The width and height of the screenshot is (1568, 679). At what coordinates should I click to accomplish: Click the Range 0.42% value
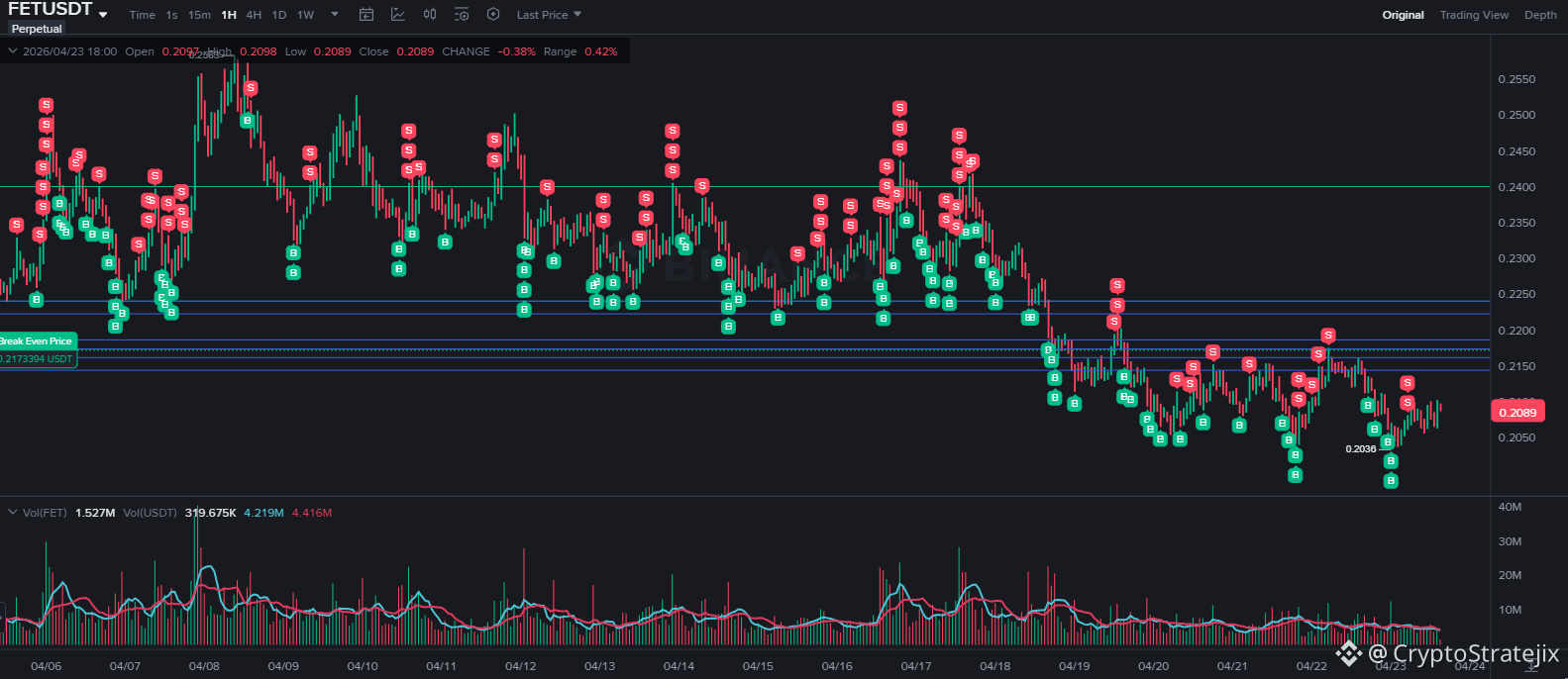601,51
